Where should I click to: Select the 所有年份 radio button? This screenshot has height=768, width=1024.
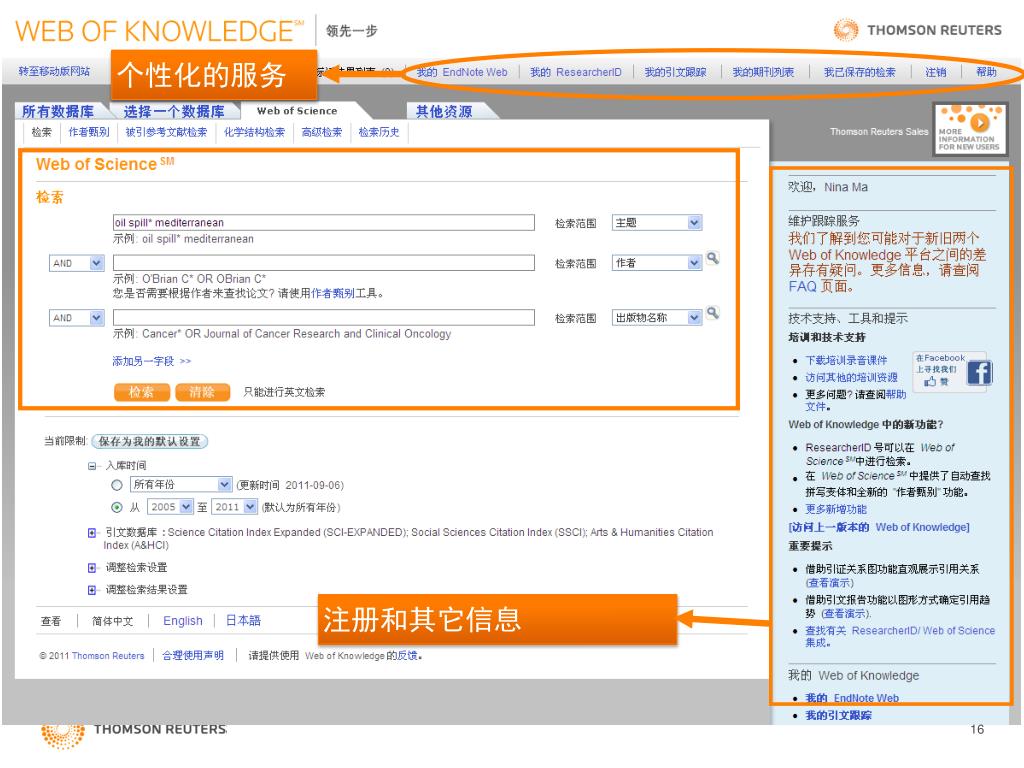point(117,485)
